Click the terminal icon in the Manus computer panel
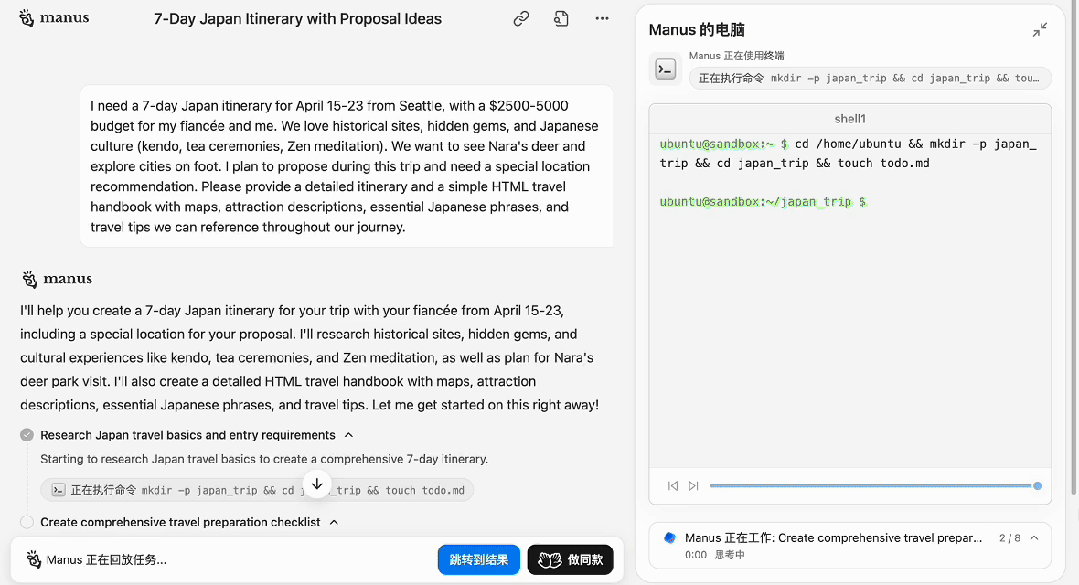Image resolution: width=1079 pixels, height=585 pixels. [x=664, y=69]
